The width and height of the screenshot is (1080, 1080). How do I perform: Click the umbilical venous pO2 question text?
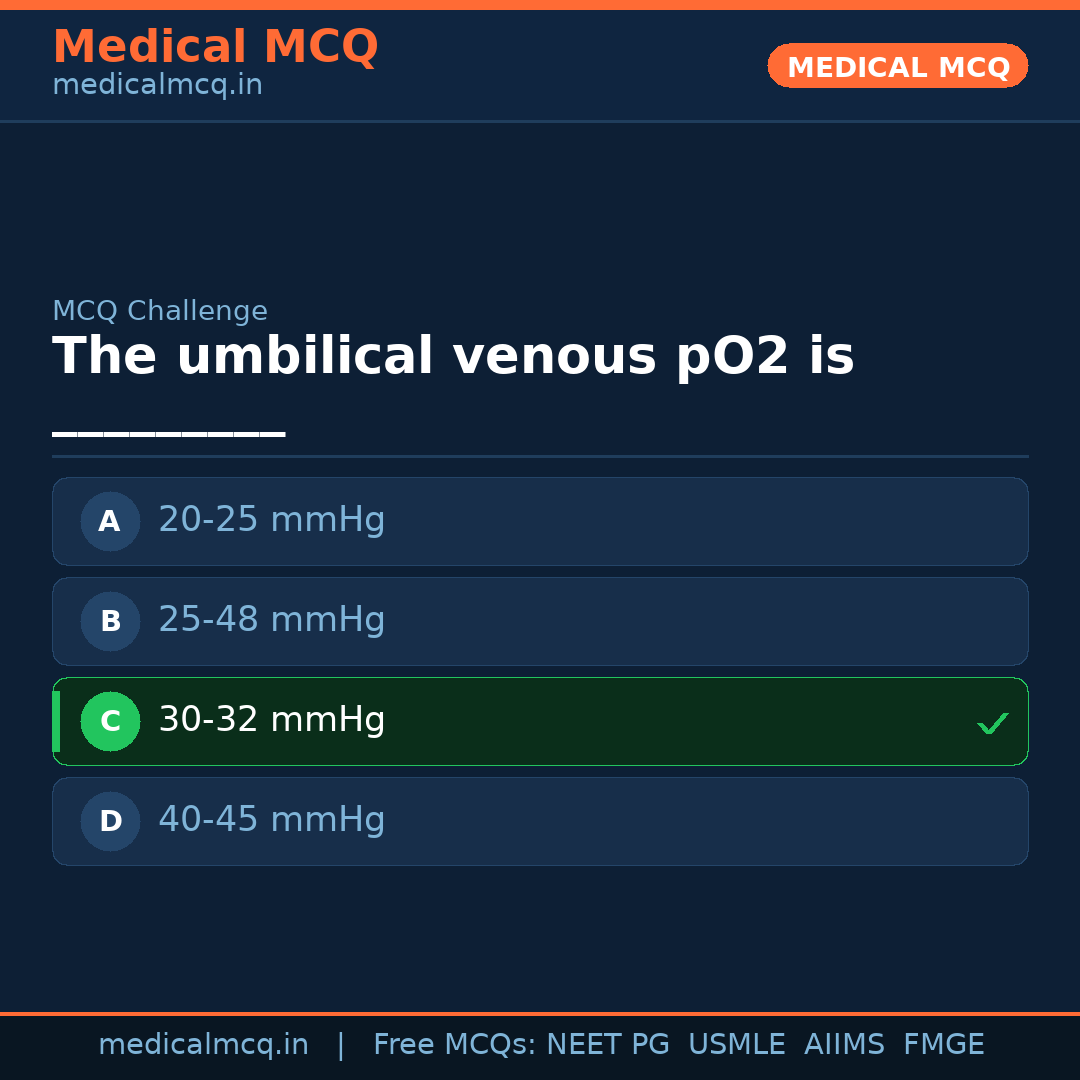click(453, 357)
